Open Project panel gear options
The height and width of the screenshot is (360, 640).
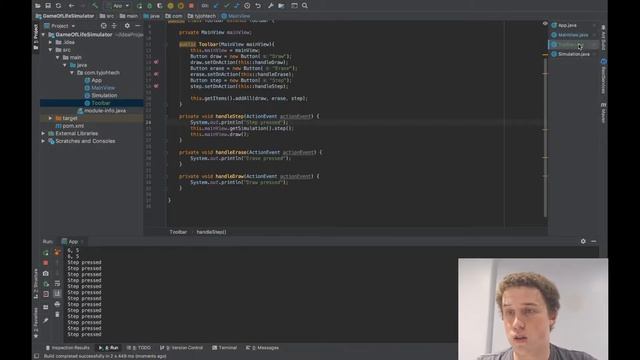coord(127,26)
